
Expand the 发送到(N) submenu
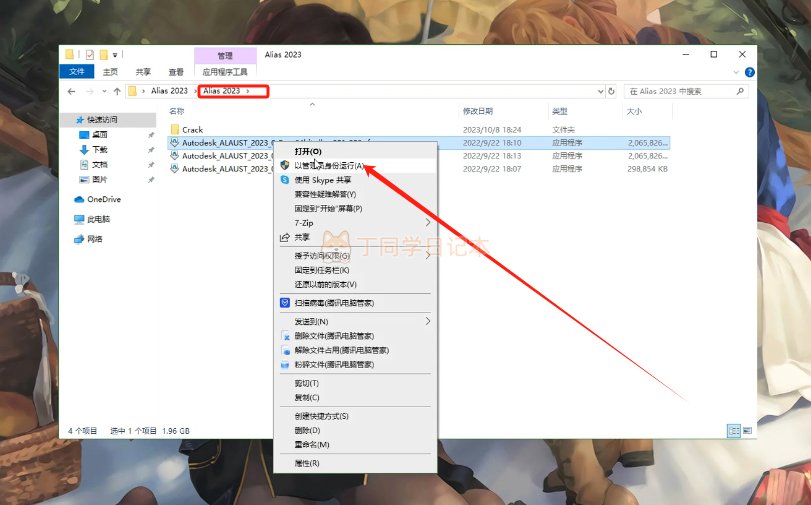tap(428, 321)
